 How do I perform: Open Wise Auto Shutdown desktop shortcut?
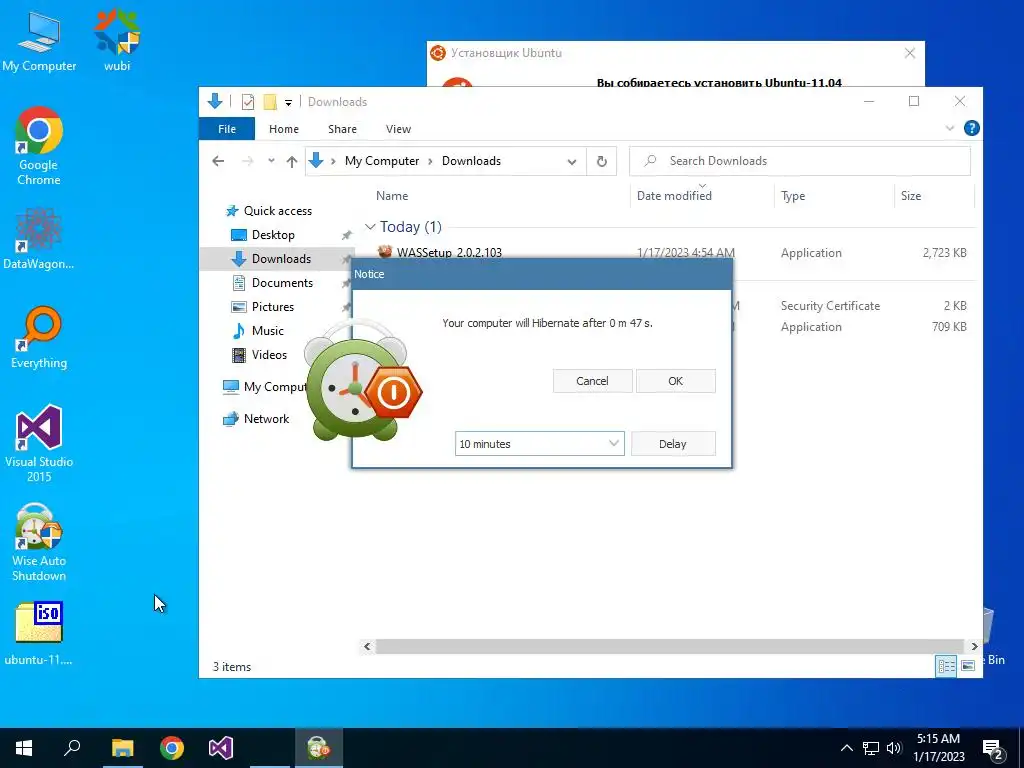39,543
